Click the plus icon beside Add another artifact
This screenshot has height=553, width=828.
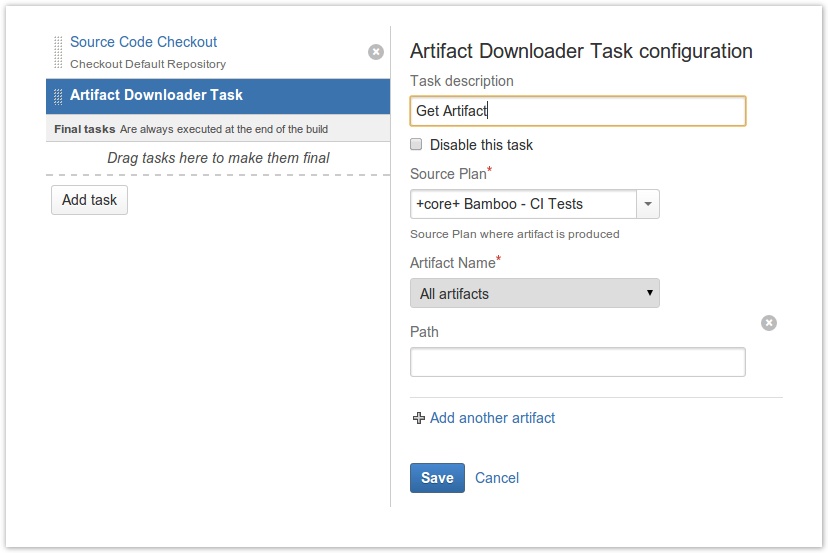click(419, 418)
